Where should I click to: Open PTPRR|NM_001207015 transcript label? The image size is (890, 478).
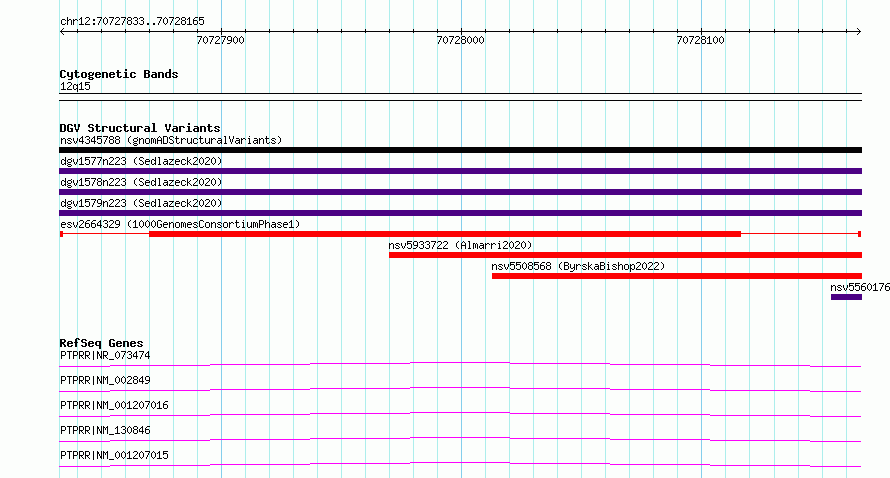tap(114, 455)
